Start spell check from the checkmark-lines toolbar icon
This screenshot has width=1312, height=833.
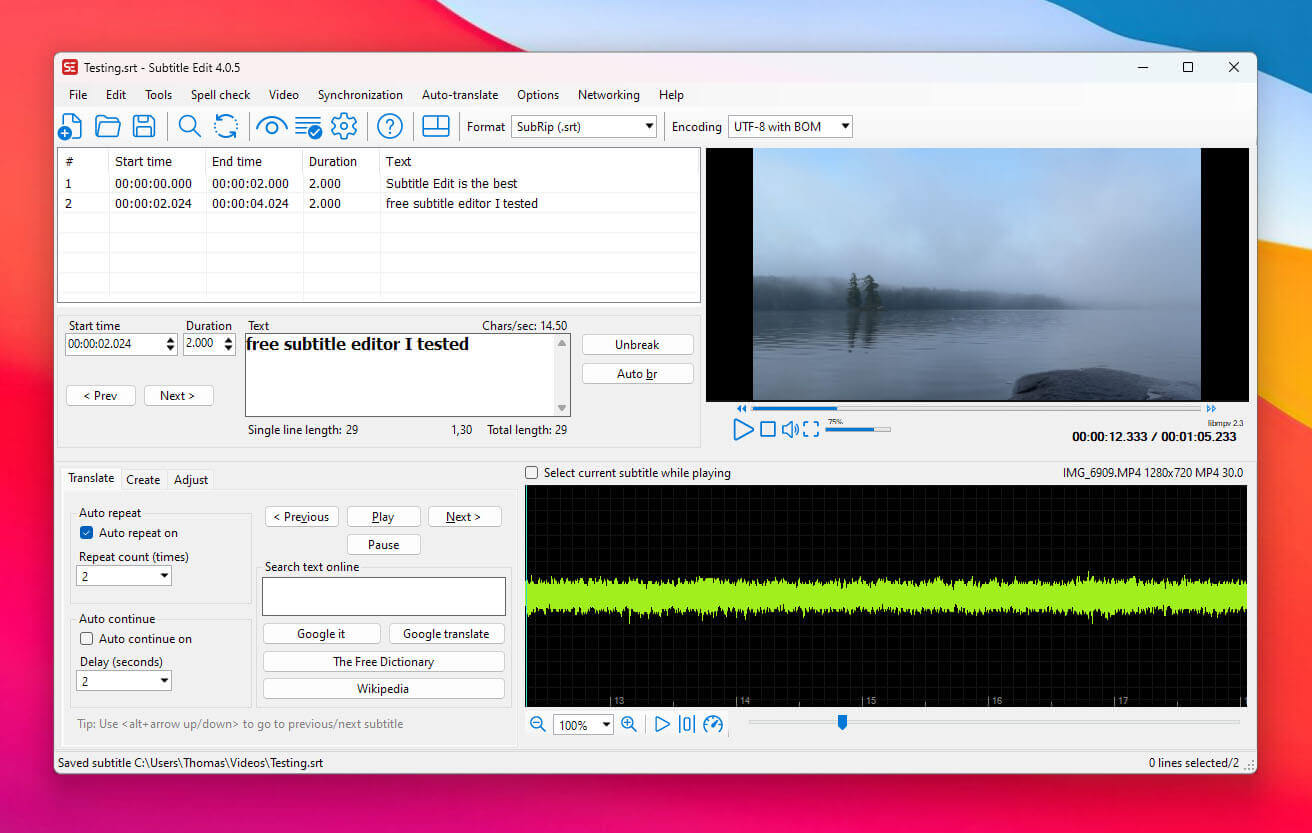coord(308,127)
